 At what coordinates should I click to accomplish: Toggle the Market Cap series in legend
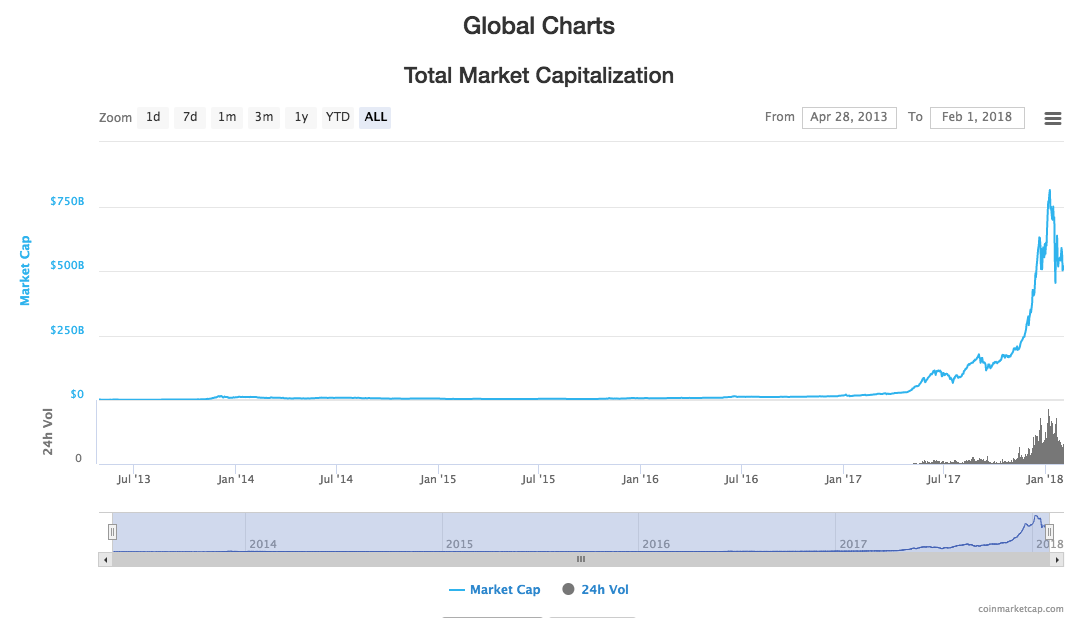505,590
